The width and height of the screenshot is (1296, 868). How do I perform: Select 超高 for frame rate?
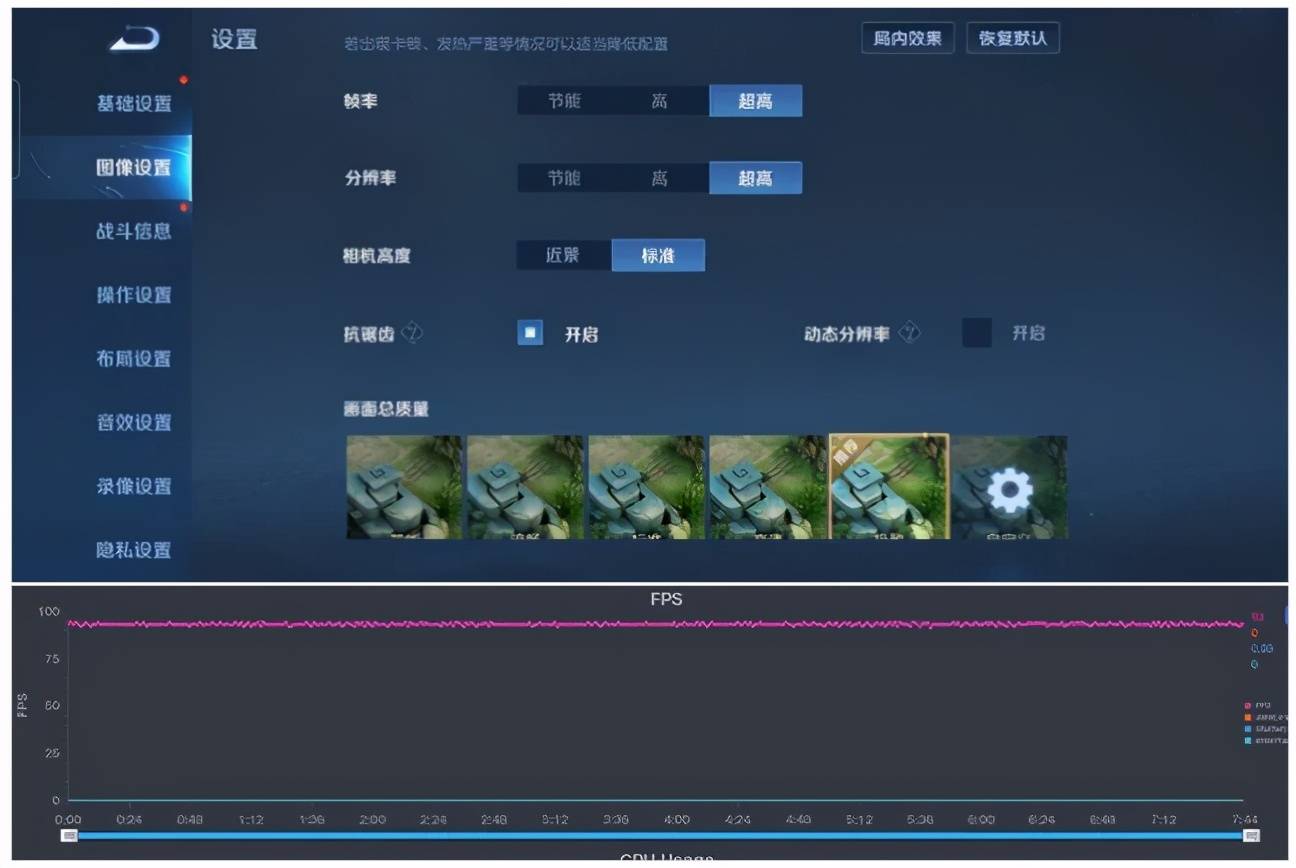tap(755, 101)
